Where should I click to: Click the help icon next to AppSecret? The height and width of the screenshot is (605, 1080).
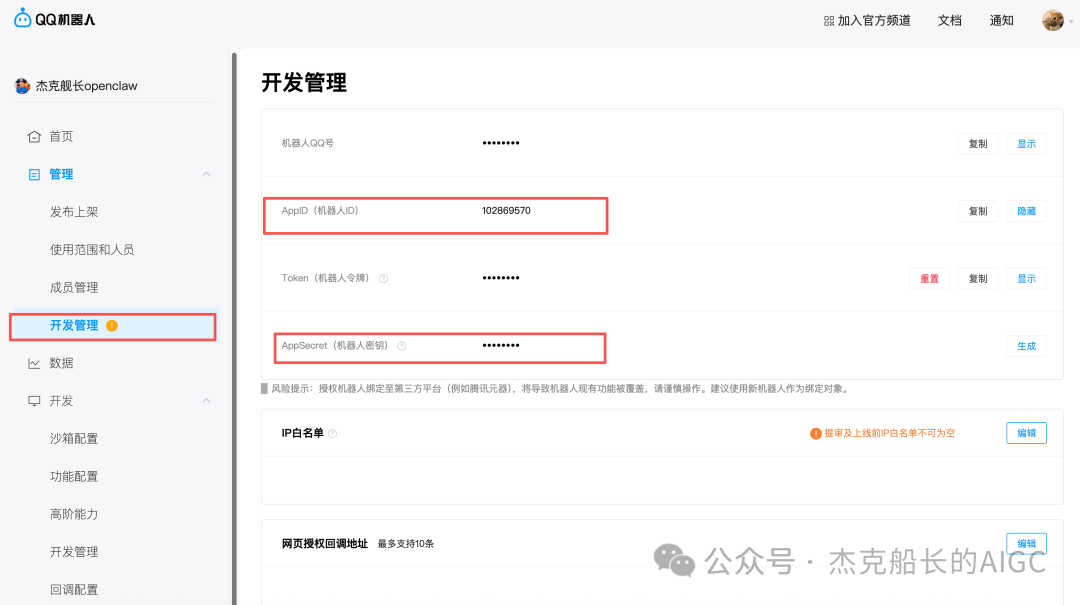(x=402, y=346)
